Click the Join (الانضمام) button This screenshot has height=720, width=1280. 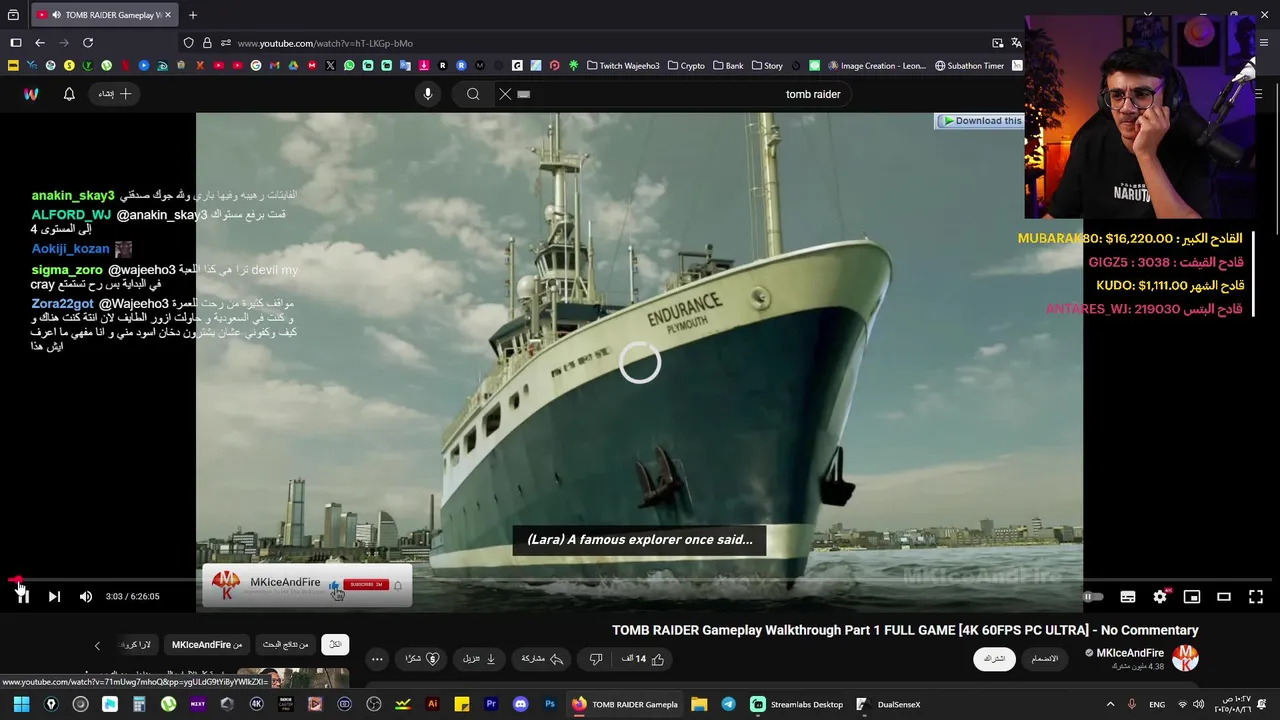pos(1044,659)
